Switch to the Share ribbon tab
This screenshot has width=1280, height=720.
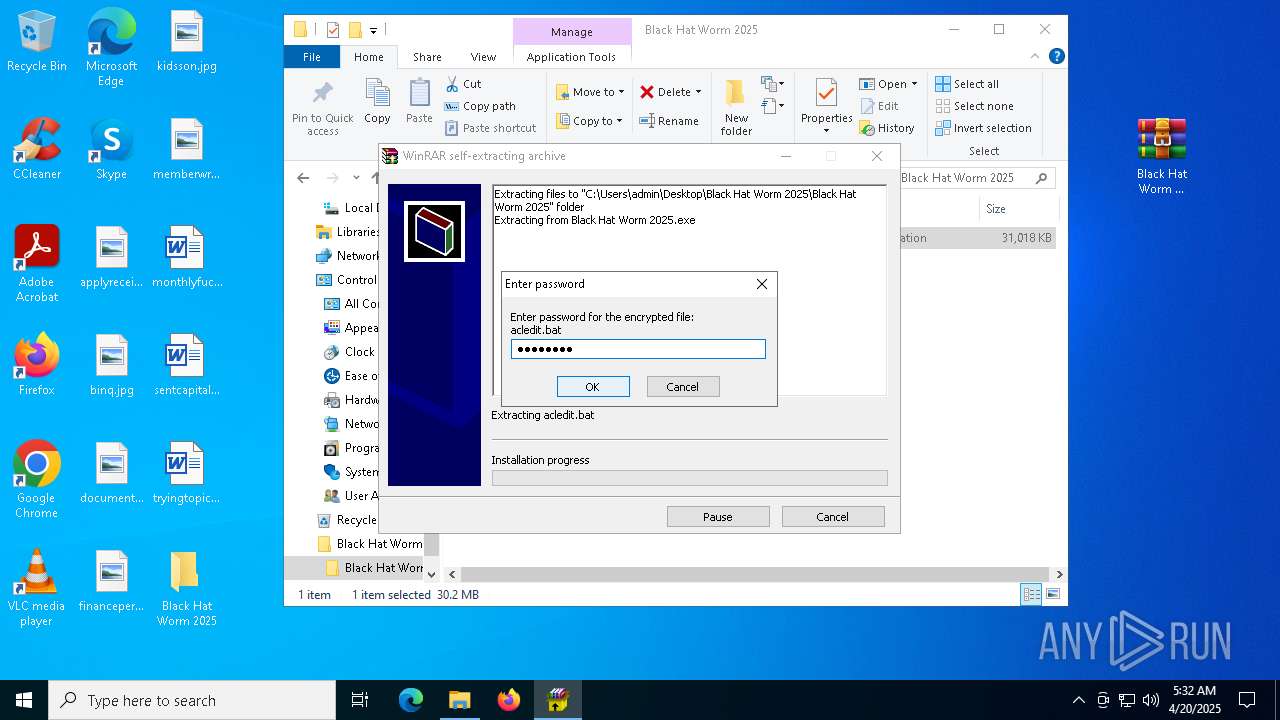[427, 57]
